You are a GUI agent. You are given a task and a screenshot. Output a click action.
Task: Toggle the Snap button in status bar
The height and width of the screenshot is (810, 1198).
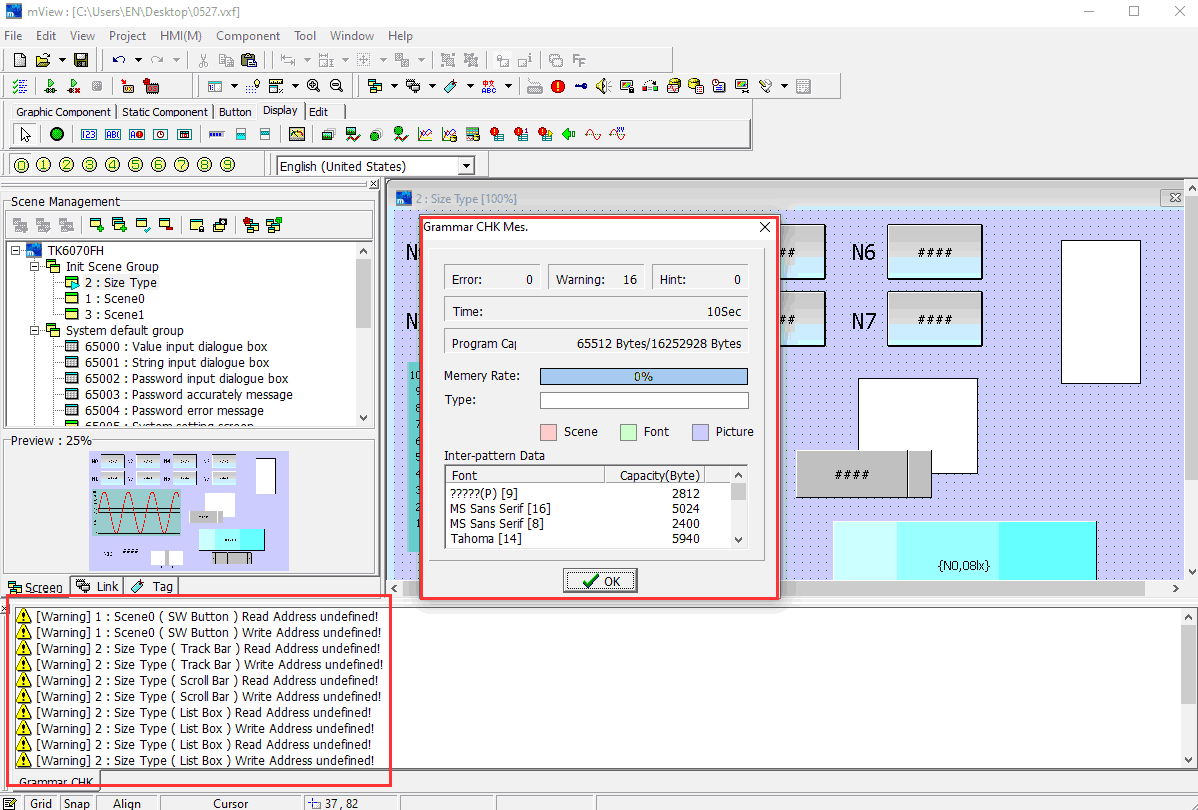[x=76, y=803]
